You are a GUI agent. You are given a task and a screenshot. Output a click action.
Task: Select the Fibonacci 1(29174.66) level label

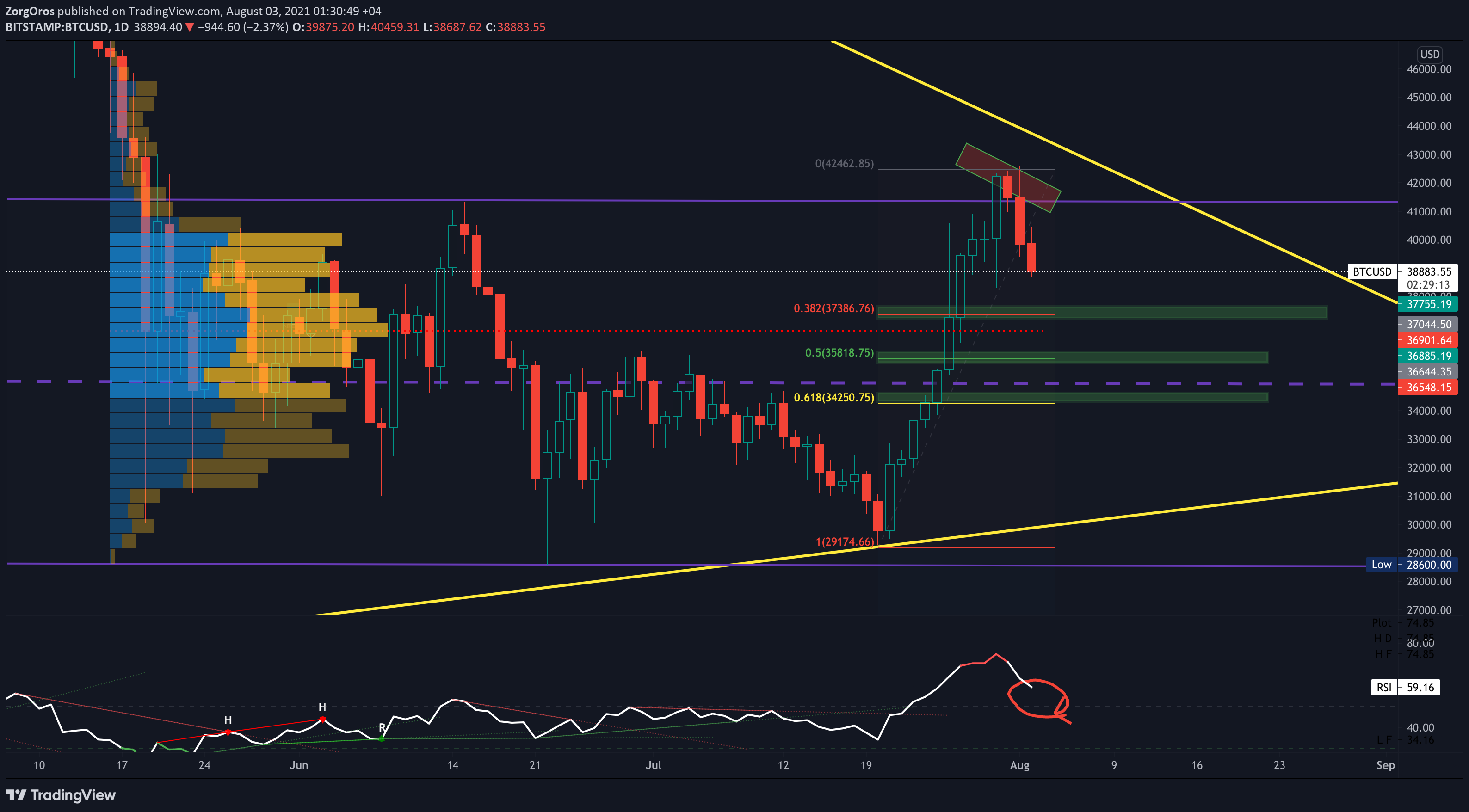click(x=845, y=541)
